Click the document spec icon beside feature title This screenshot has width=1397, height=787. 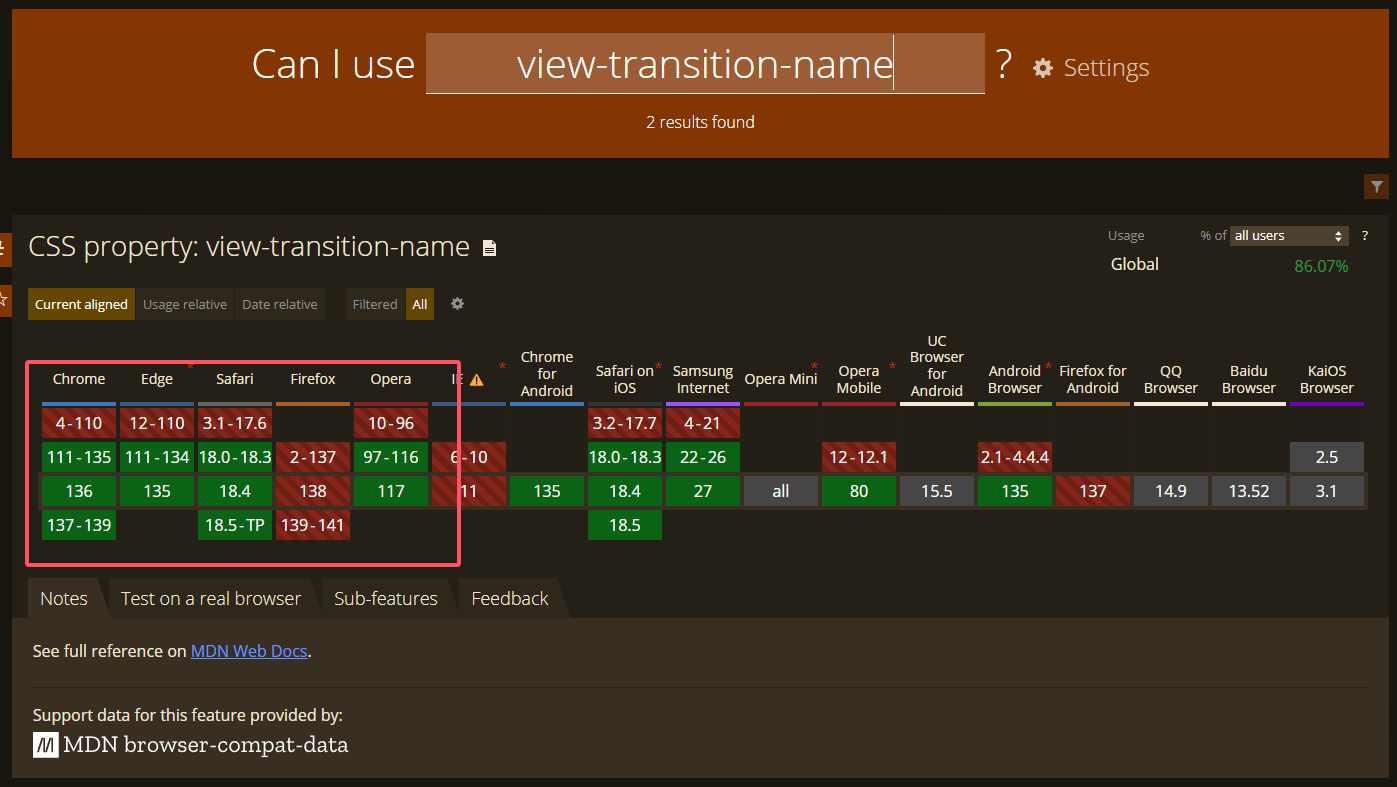[x=489, y=248]
